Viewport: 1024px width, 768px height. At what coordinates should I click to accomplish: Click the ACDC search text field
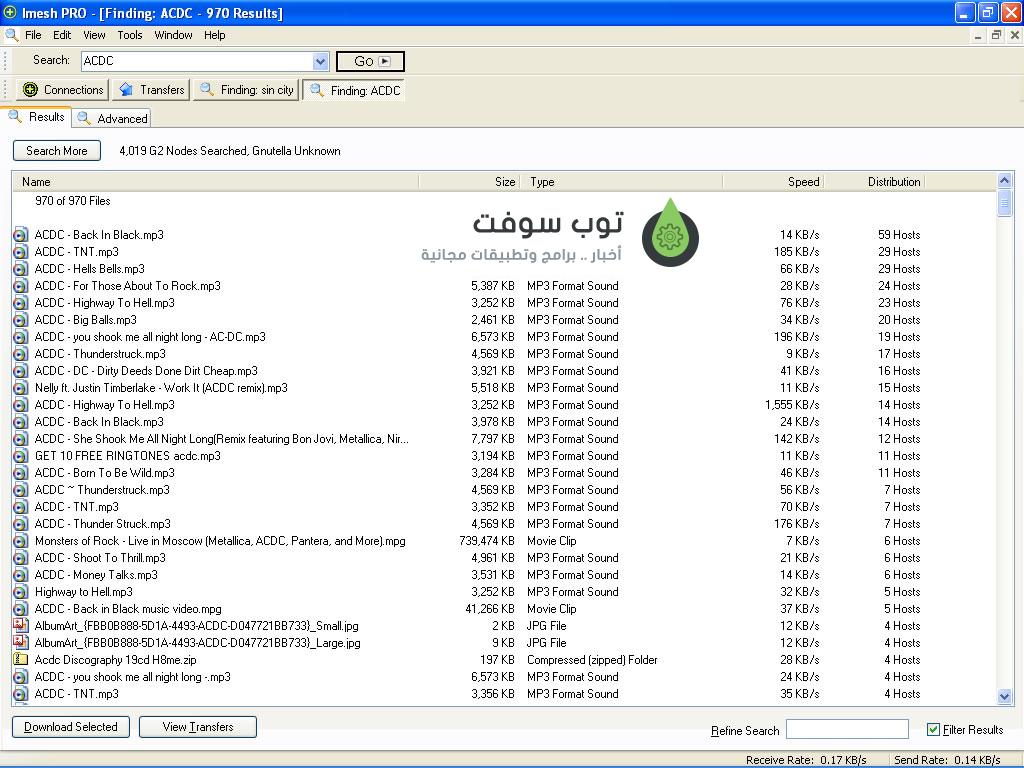(x=198, y=61)
